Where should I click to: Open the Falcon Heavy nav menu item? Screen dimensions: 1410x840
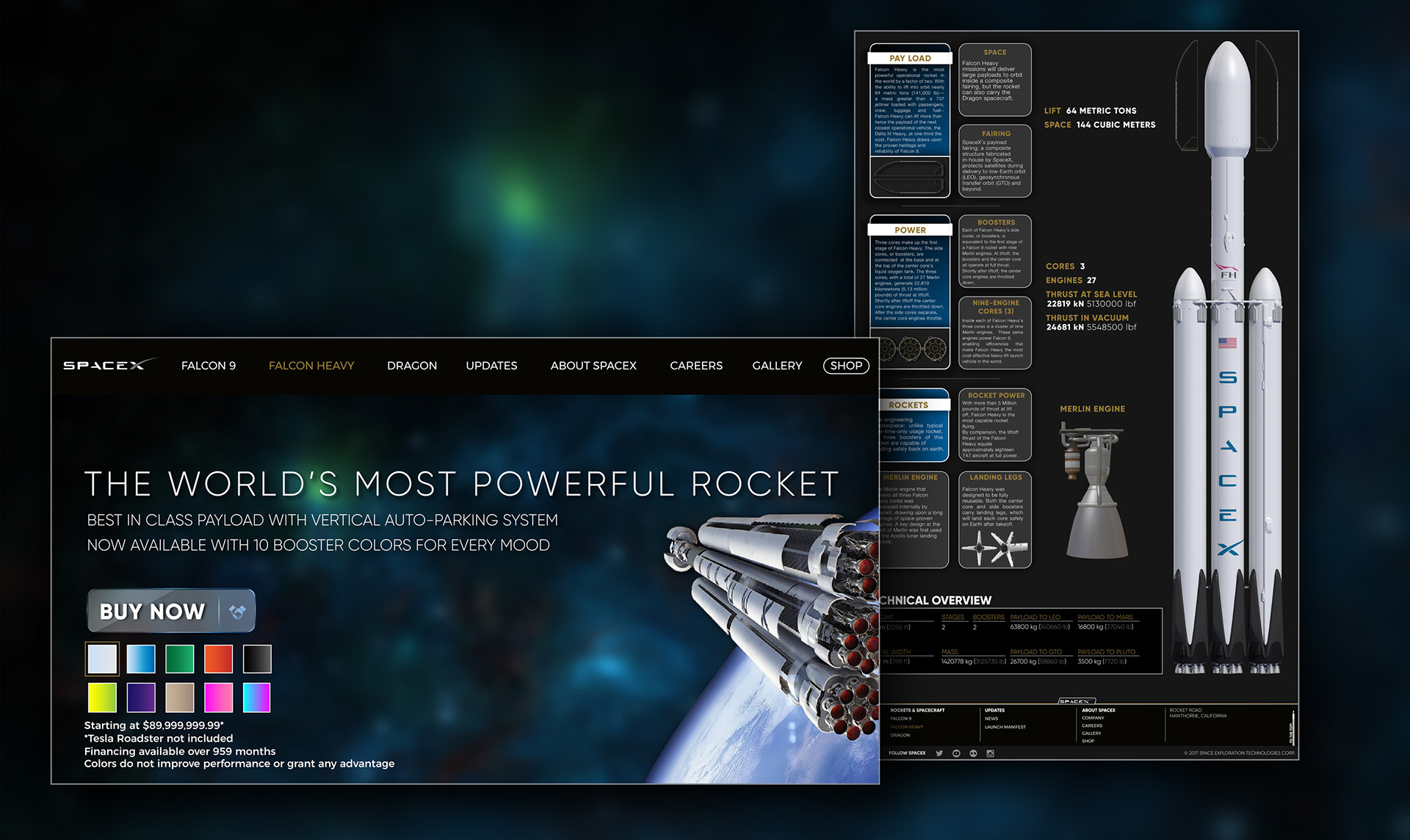[311, 366]
